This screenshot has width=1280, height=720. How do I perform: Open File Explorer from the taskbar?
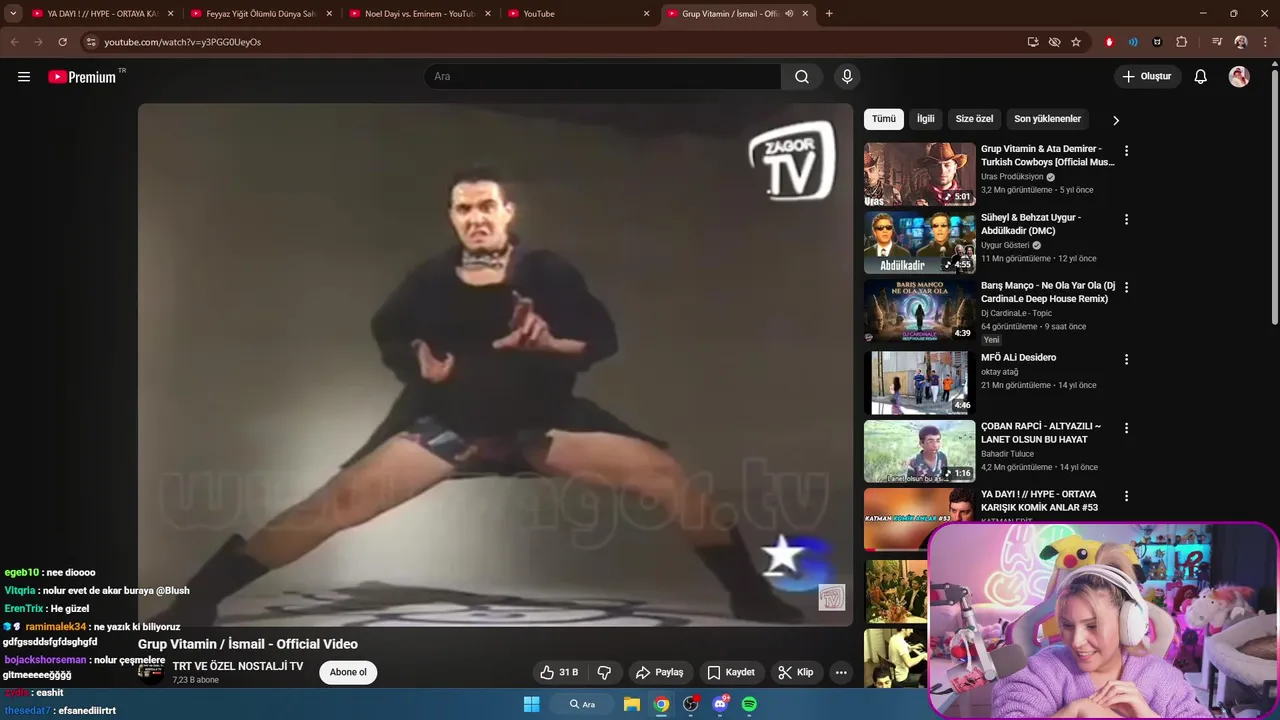[x=632, y=704]
